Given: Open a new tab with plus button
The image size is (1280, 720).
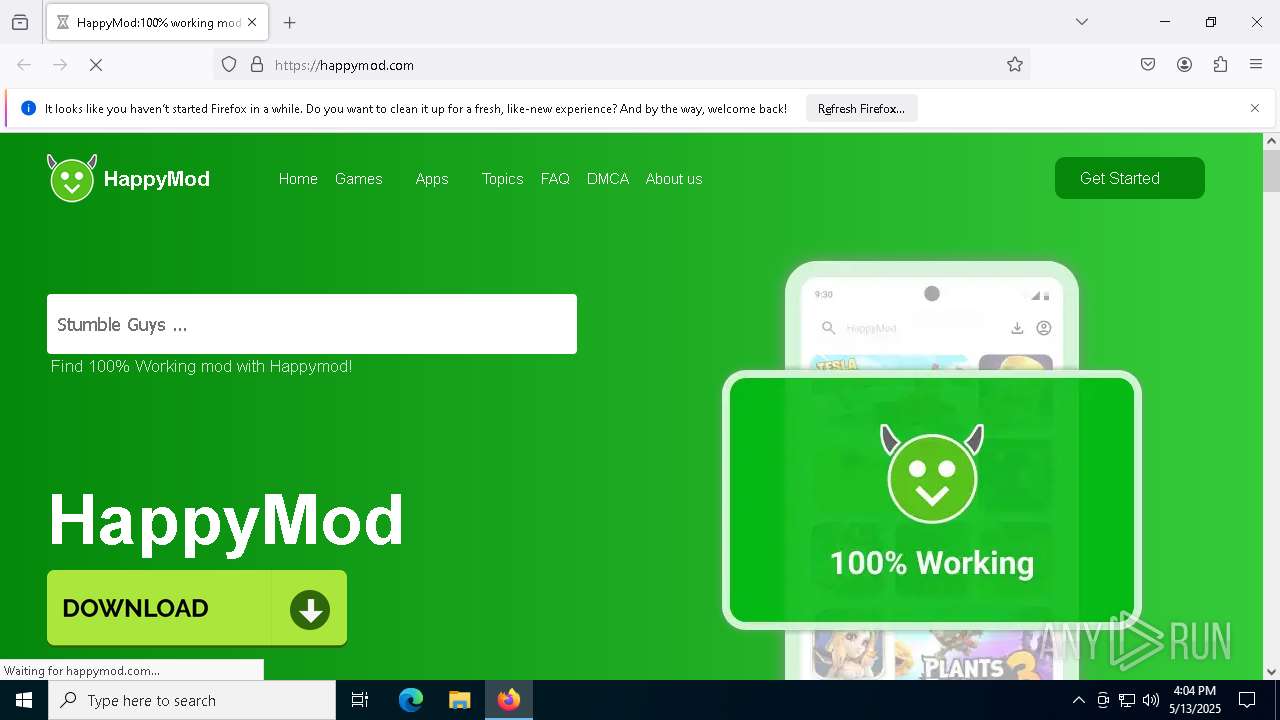Looking at the screenshot, I should click(290, 22).
